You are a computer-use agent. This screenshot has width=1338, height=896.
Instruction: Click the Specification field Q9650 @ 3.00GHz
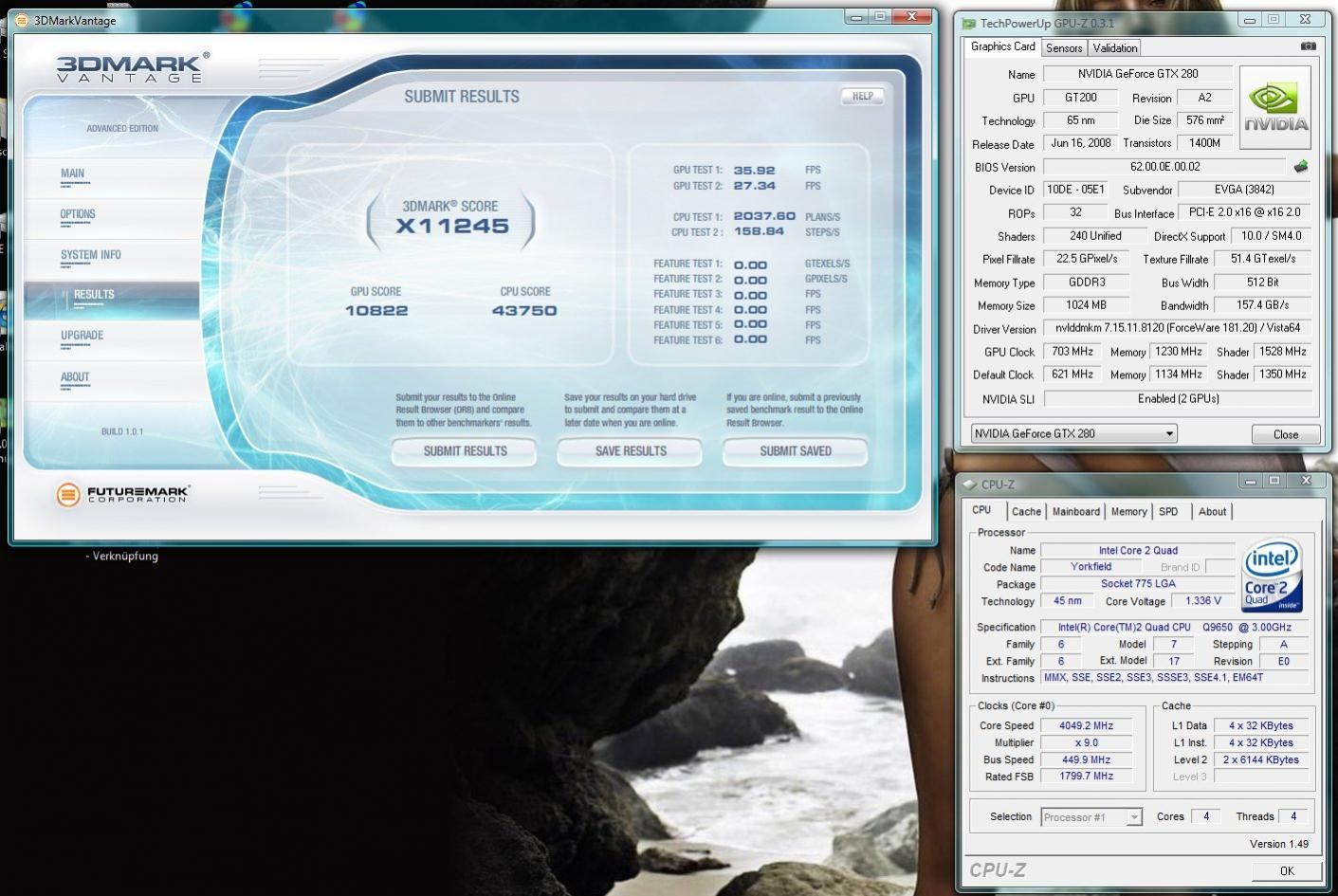click(1175, 628)
